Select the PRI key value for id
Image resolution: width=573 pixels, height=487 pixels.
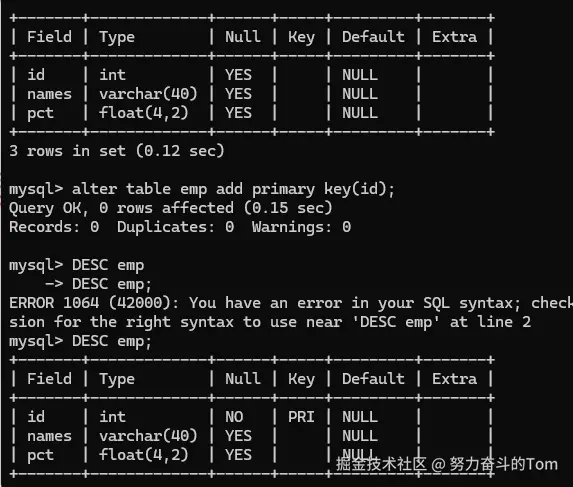tap(301, 417)
